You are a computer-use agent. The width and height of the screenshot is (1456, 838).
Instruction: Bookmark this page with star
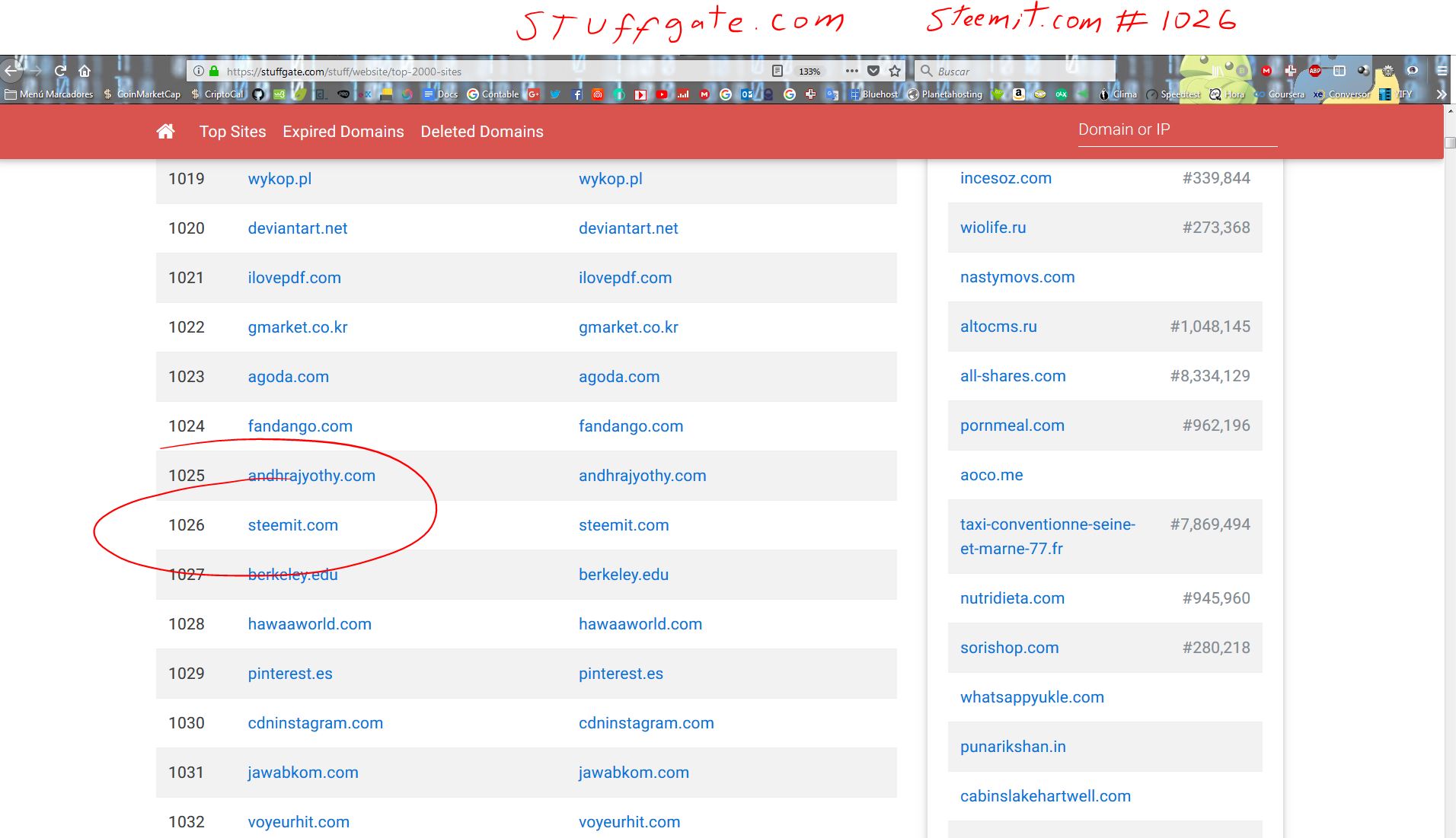click(x=895, y=71)
